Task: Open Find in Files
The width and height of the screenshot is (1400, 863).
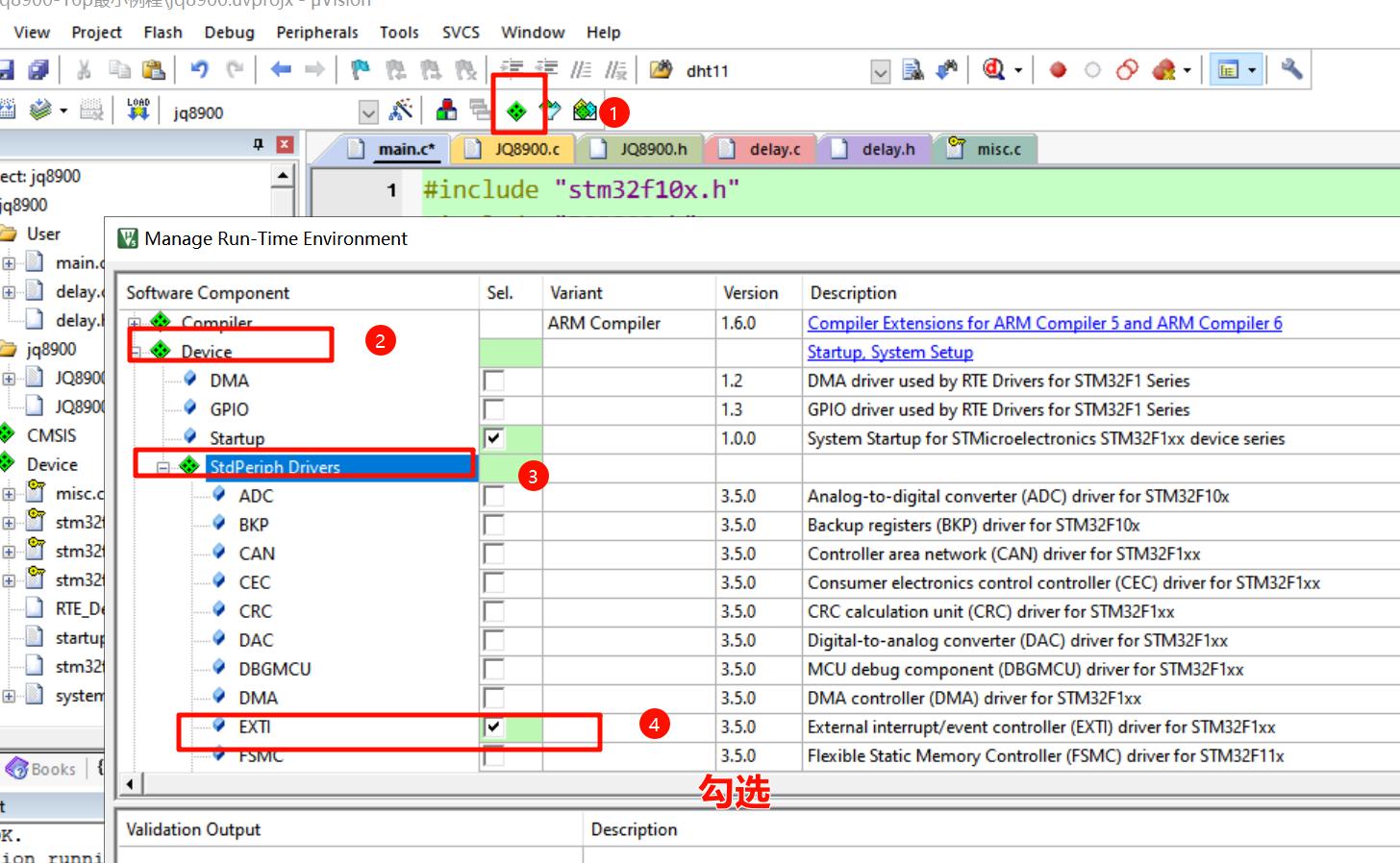Action: pos(661,69)
